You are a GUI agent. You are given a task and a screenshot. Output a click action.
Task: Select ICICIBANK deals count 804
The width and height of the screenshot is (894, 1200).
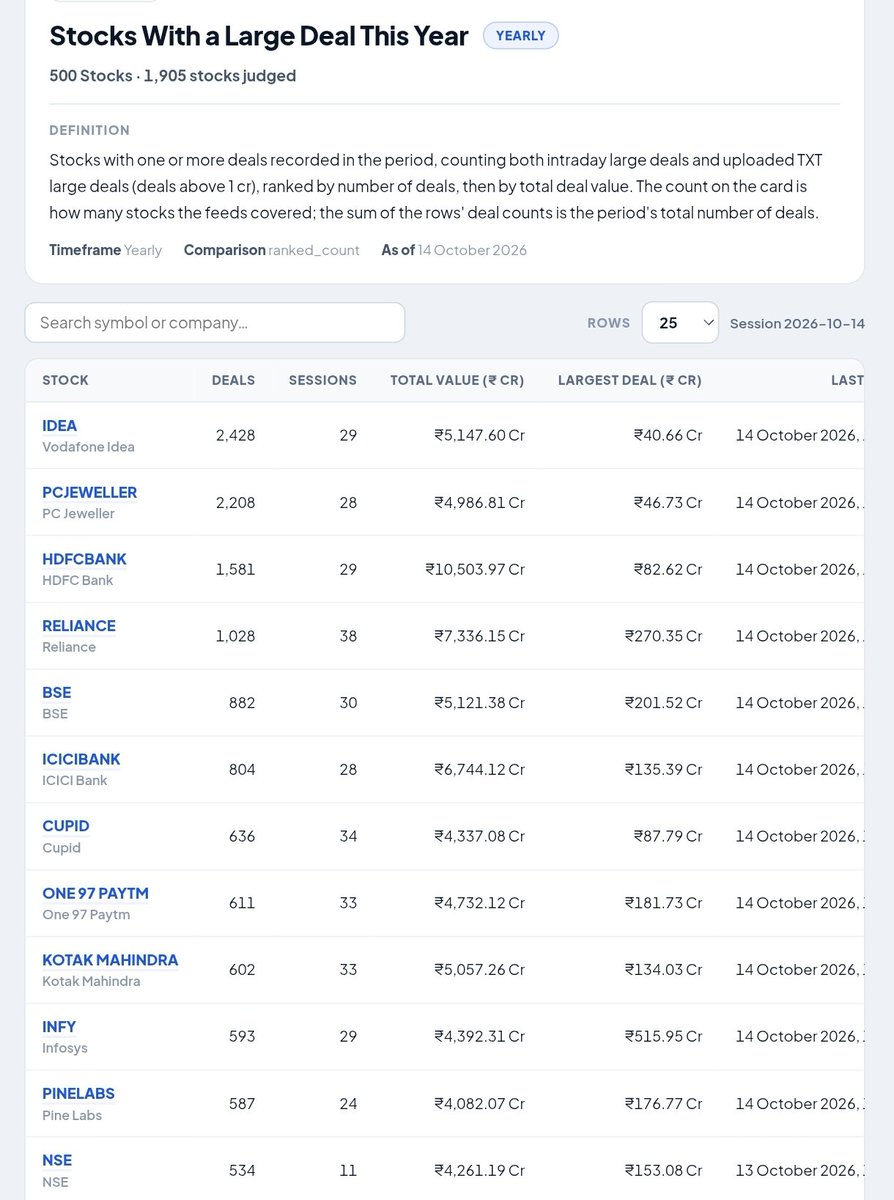pos(242,770)
